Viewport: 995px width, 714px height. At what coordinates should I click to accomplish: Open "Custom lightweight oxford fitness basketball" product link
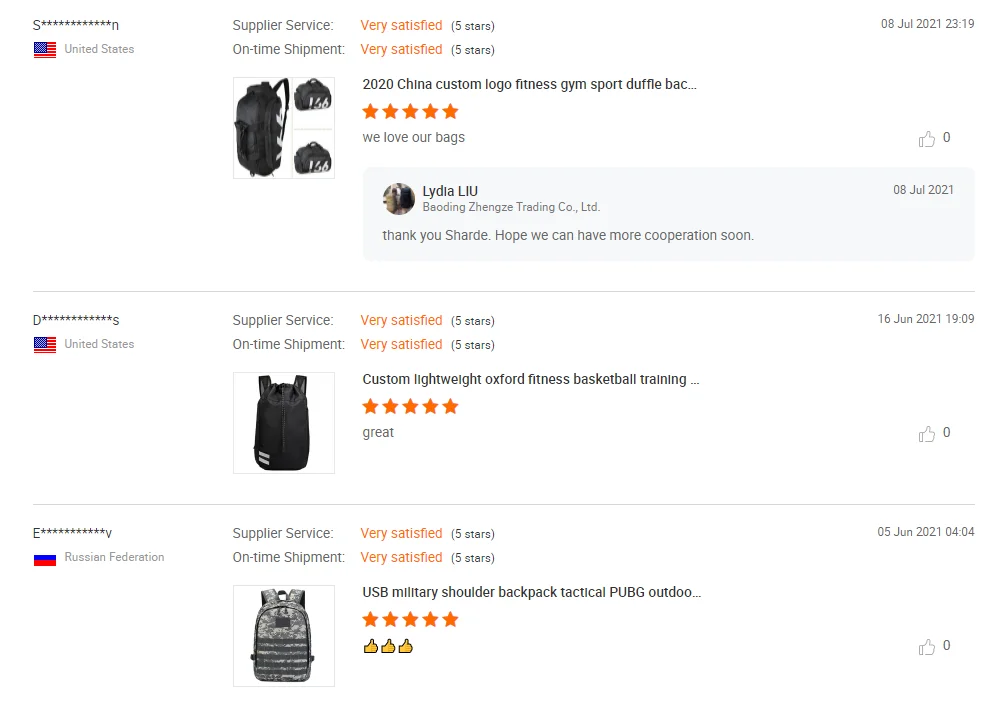point(530,379)
